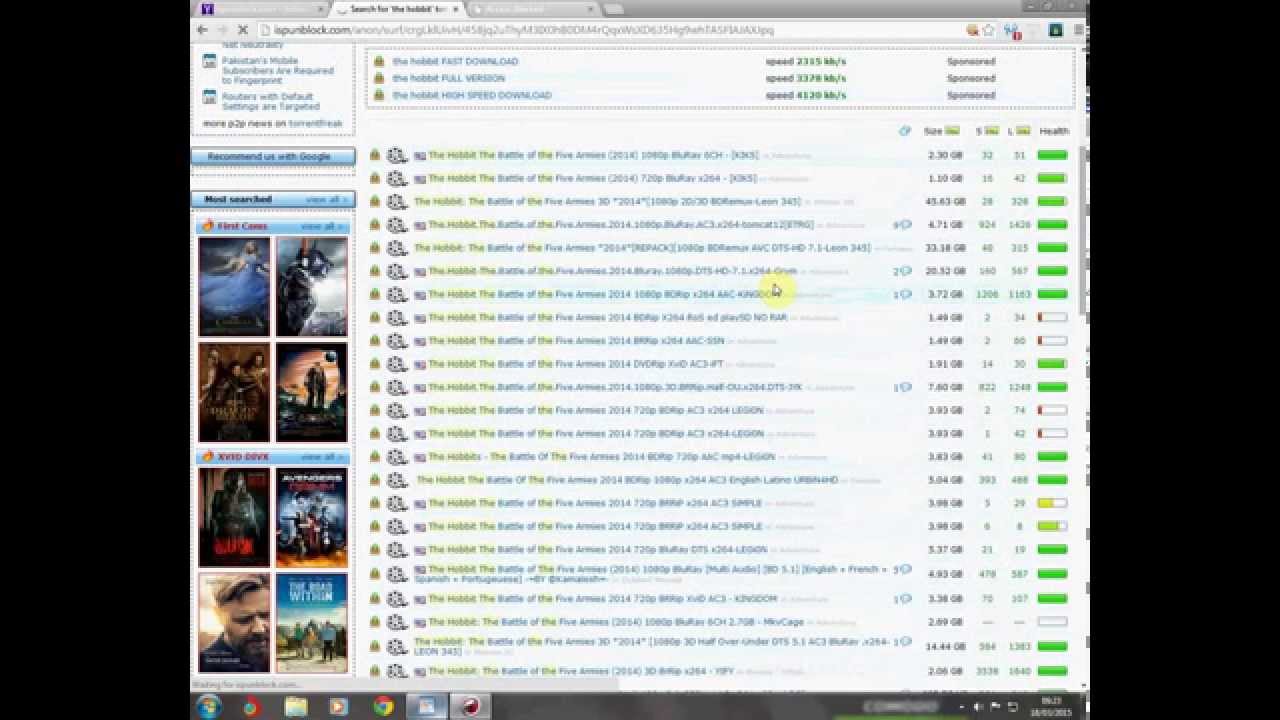Expand 'view all' in XVID DIVX section
The height and width of the screenshot is (720, 1280).
320,457
